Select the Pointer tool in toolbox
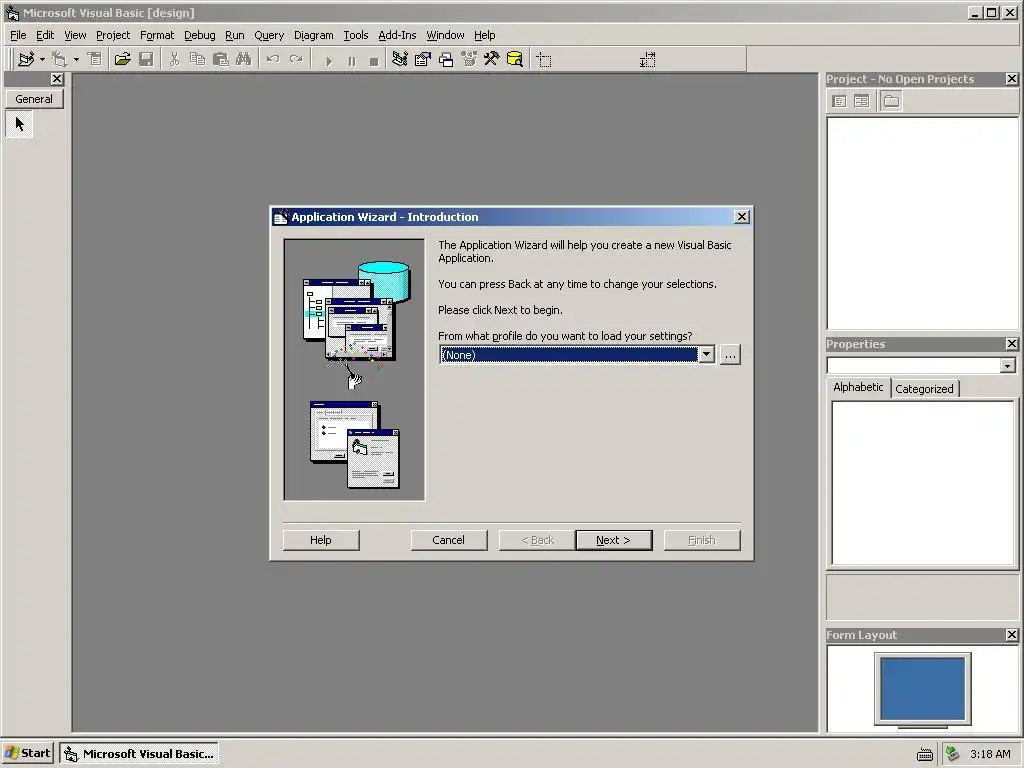This screenshot has width=1024, height=768. [x=19, y=123]
